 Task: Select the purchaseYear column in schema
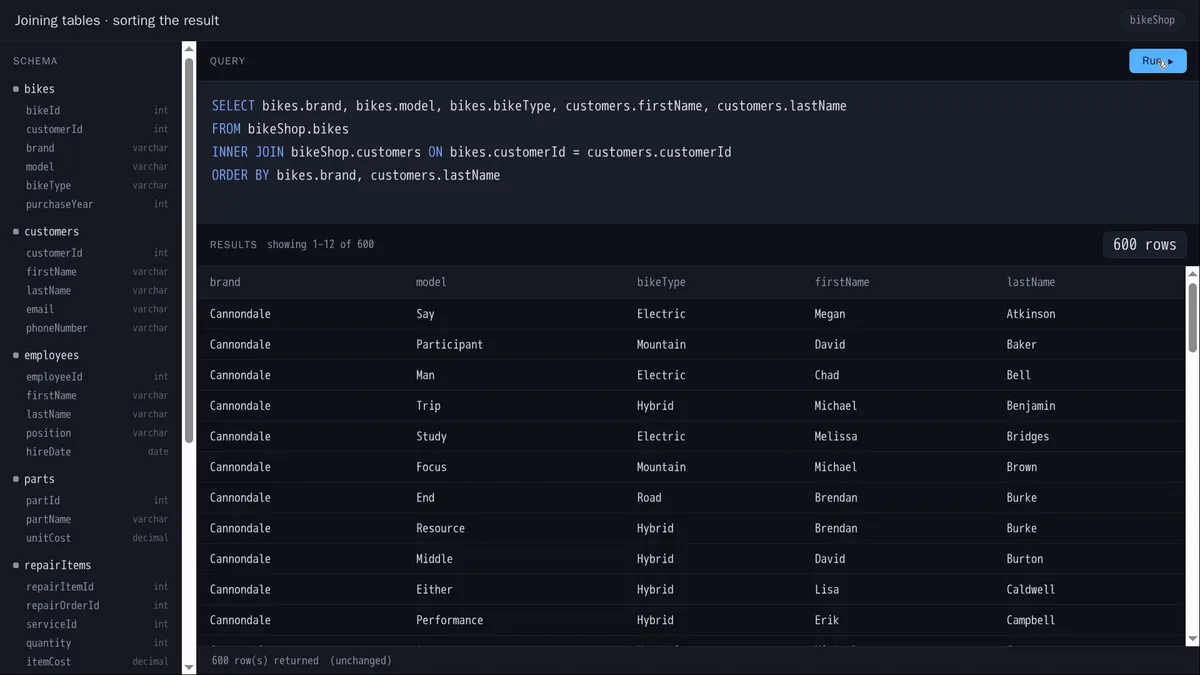point(96,204)
